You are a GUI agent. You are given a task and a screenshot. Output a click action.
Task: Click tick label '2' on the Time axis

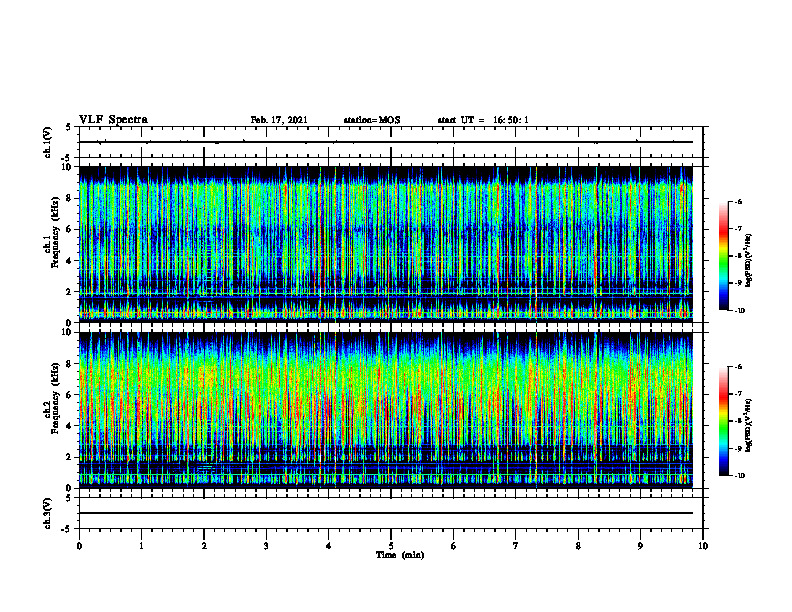pos(204,546)
